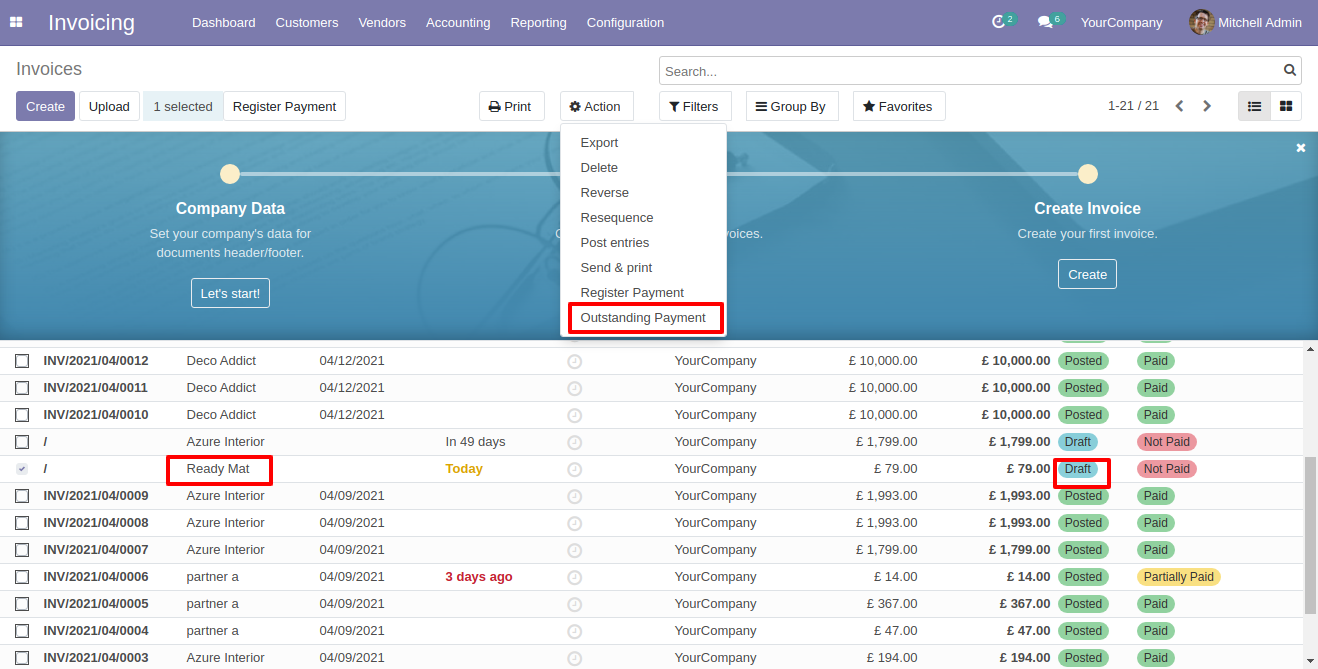
Task: Click activity clock for INV/2021/04/0005
Action: point(574,604)
